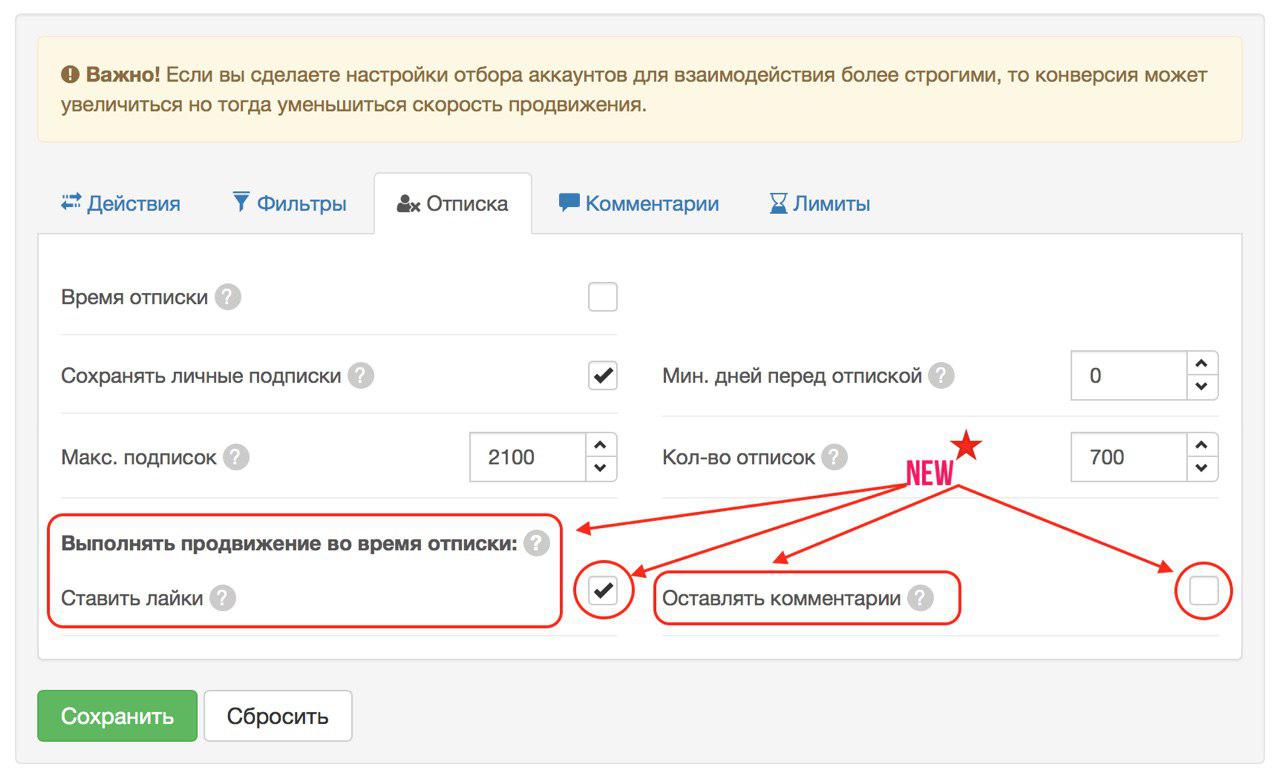Click help icon beside Оставлять комментарии
Viewport: 1280px width, 779px height.
920,599
